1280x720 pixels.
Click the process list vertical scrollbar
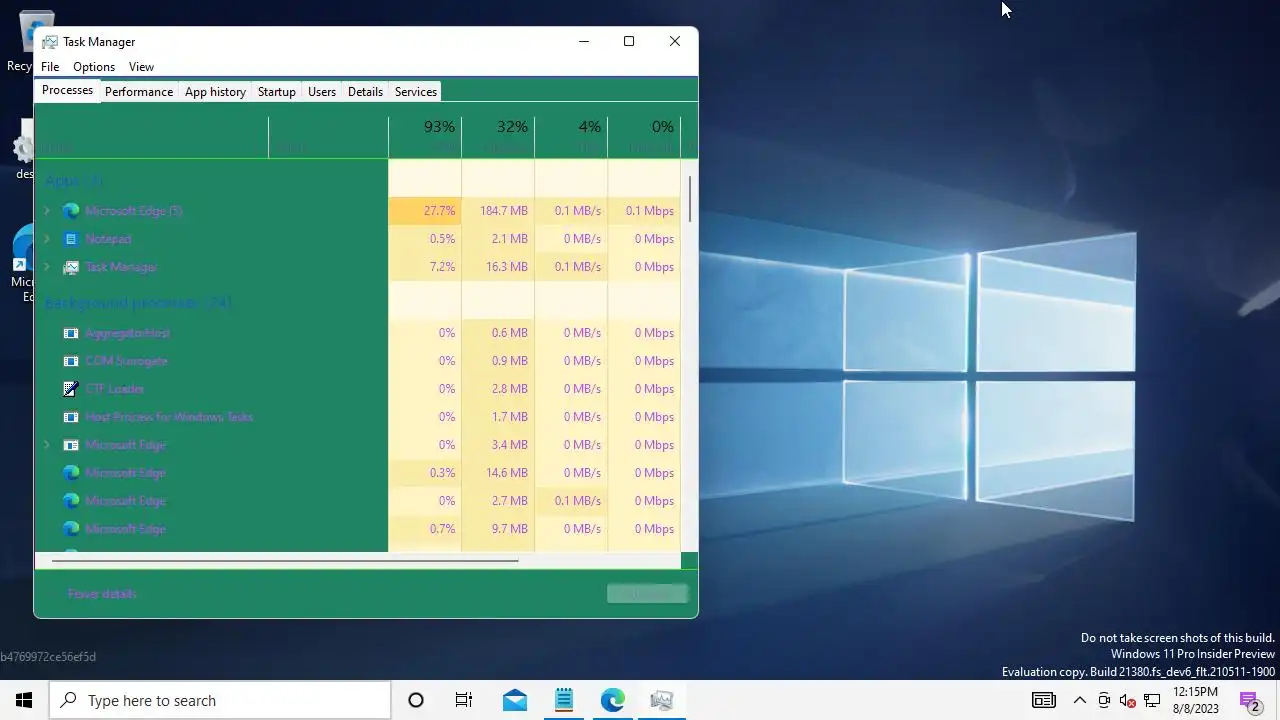coord(689,200)
